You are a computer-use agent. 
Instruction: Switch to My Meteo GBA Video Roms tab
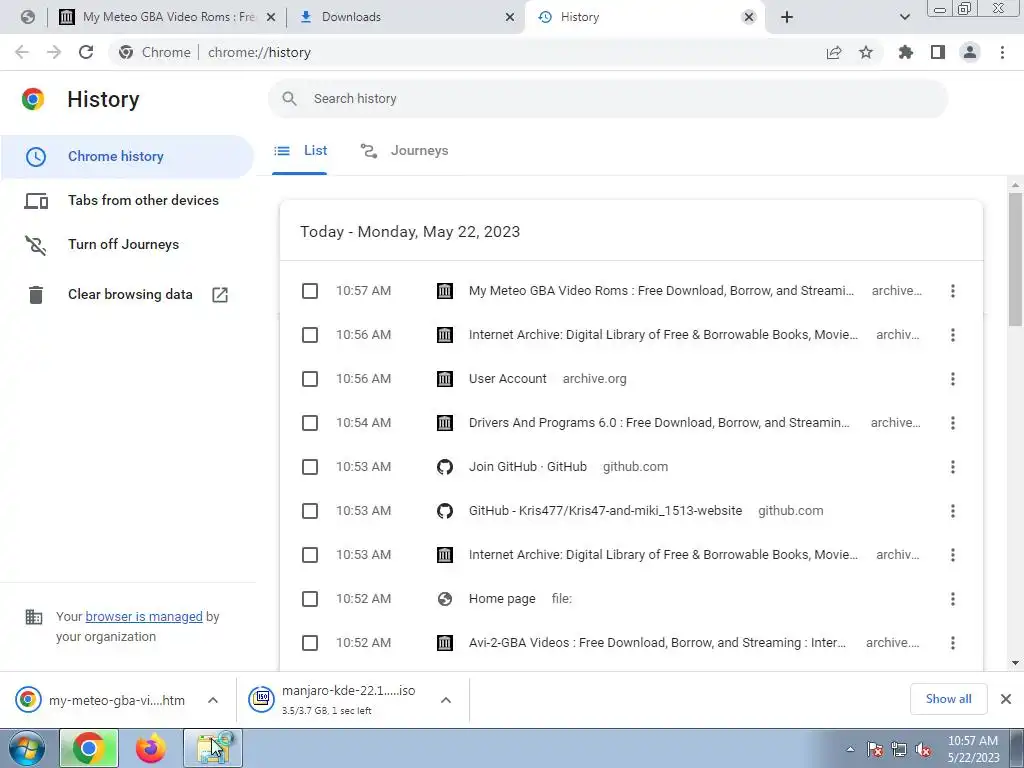pos(168,17)
